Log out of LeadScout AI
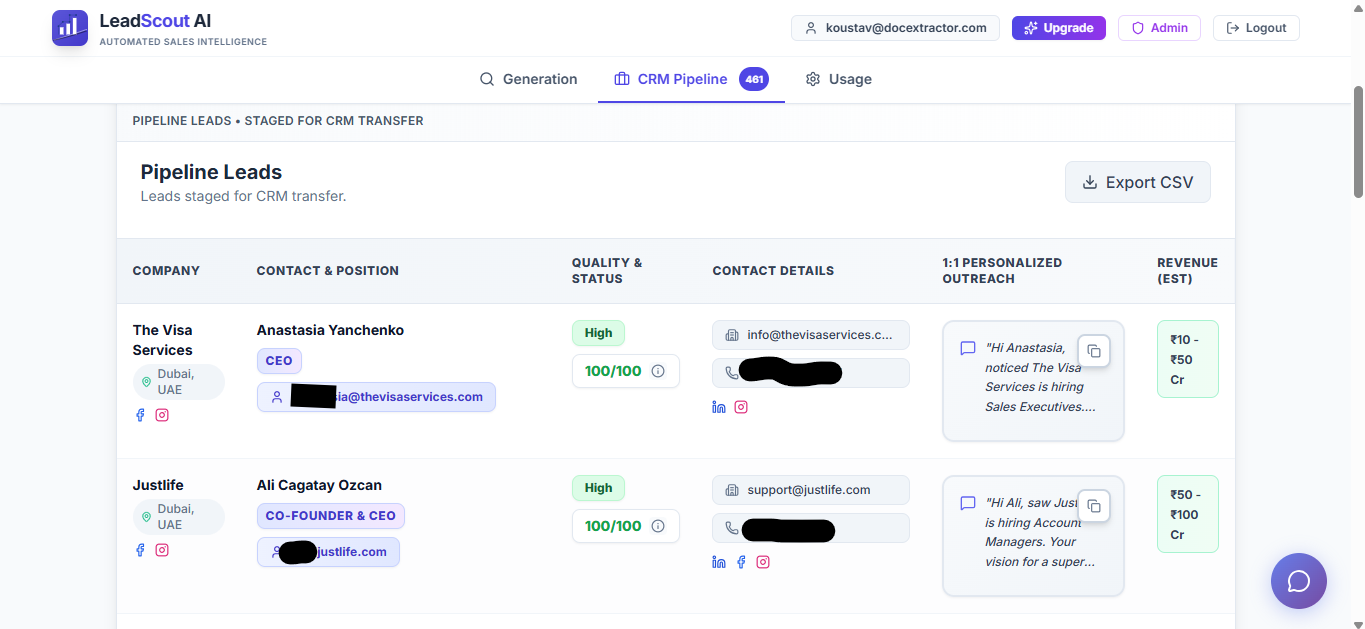The width and height of the screenshot is (1365, 629). tap(1256, 27)
